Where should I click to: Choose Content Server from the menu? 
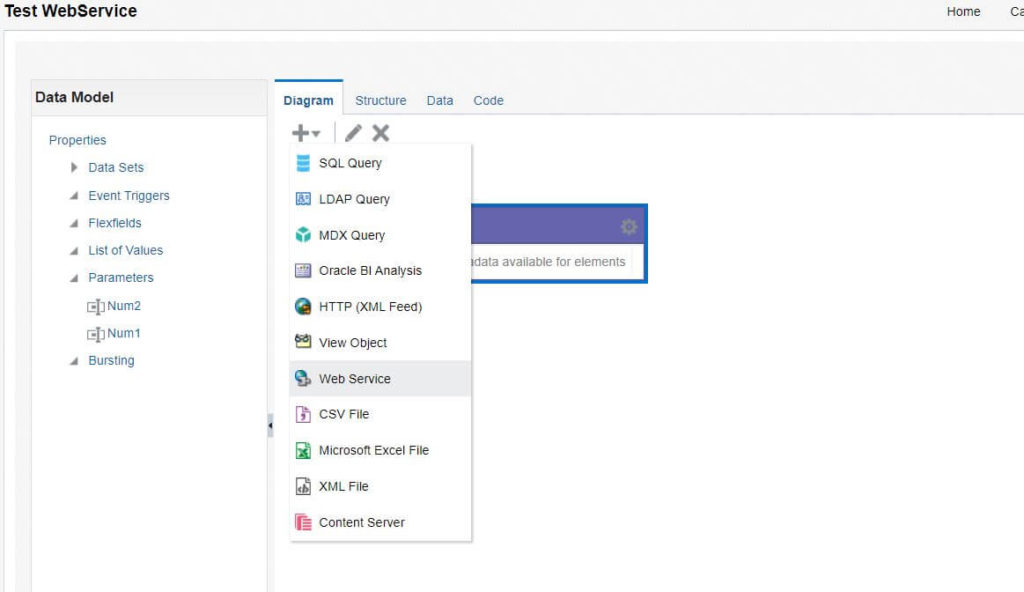click(380, 522)
